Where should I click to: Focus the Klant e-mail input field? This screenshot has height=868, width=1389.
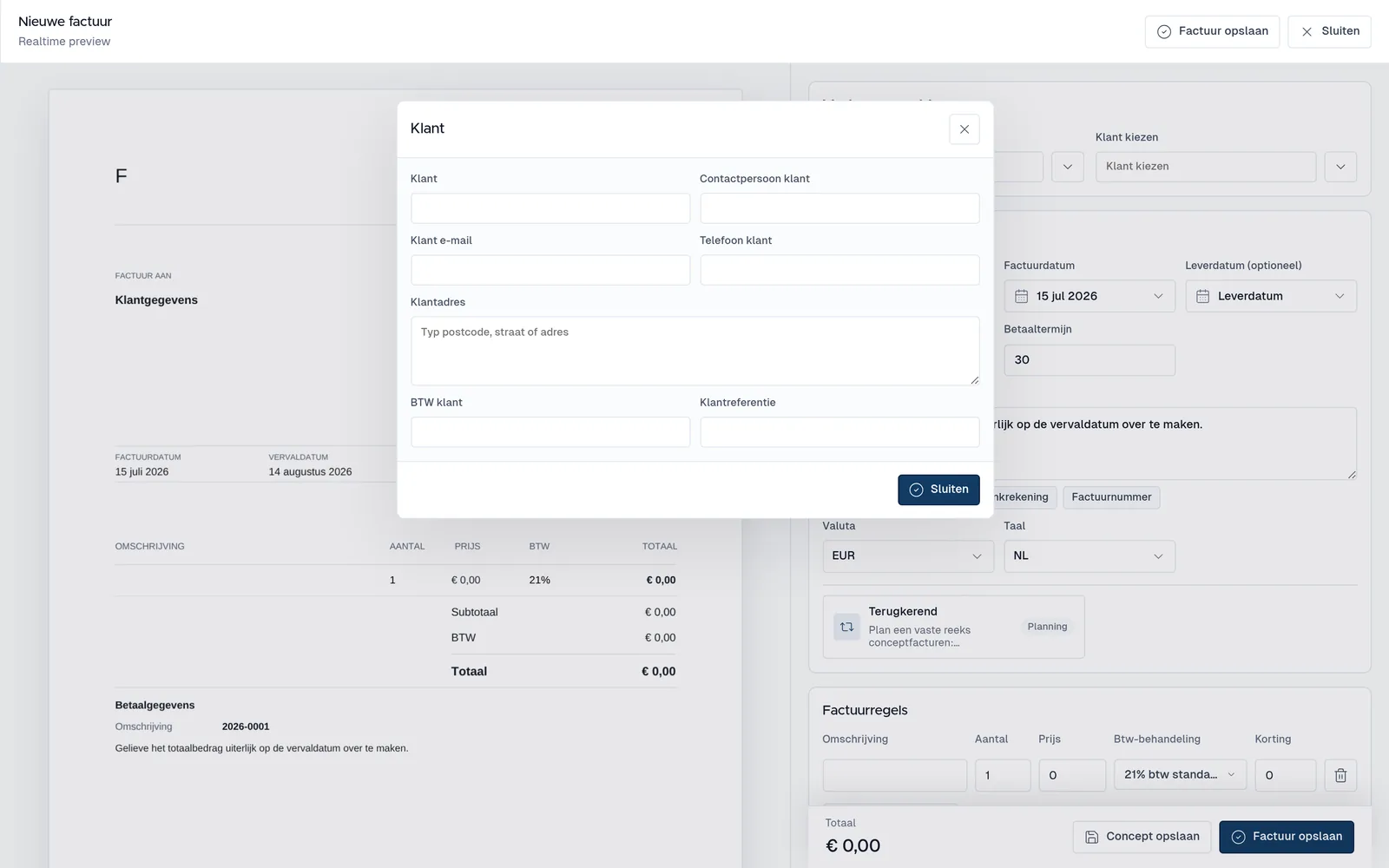coord(550,270)
